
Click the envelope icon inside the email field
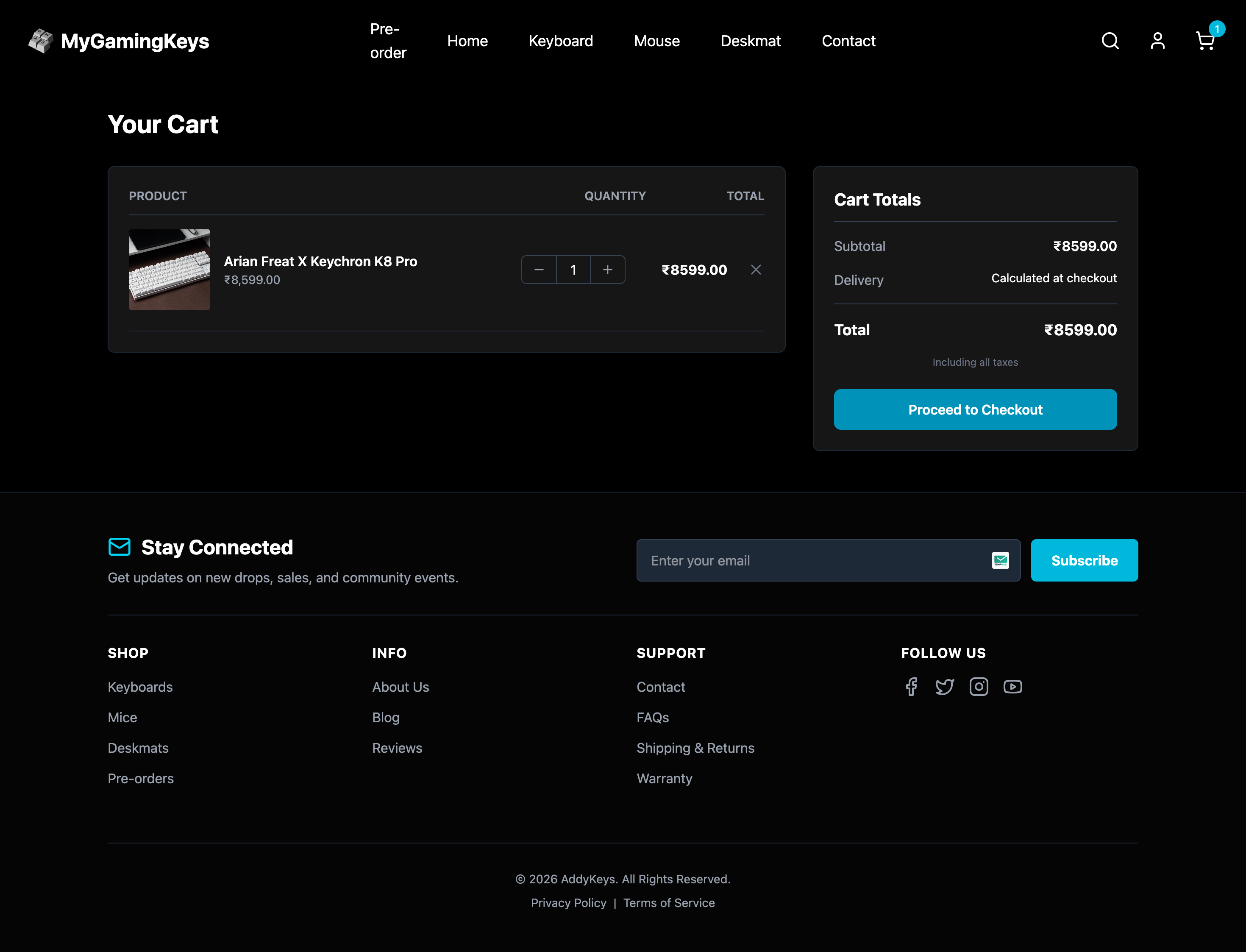click(x=1001, y=560)
